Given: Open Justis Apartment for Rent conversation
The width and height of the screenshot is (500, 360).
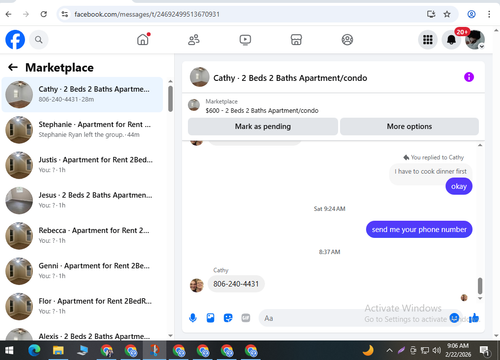Looking at the screenshot, I should [82, 165].
